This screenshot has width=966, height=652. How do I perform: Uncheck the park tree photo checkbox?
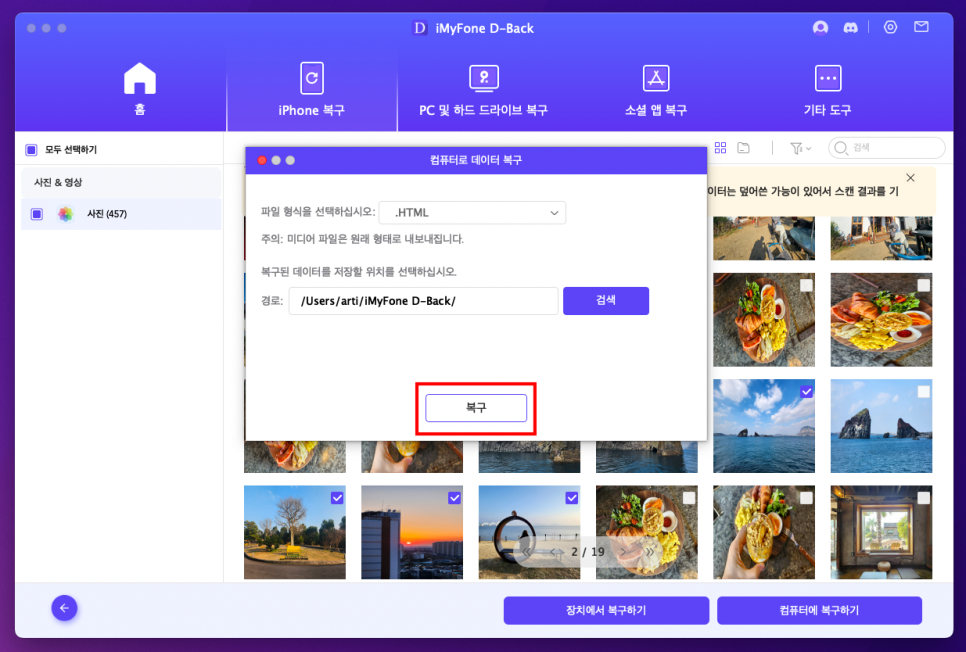(337, 498)
